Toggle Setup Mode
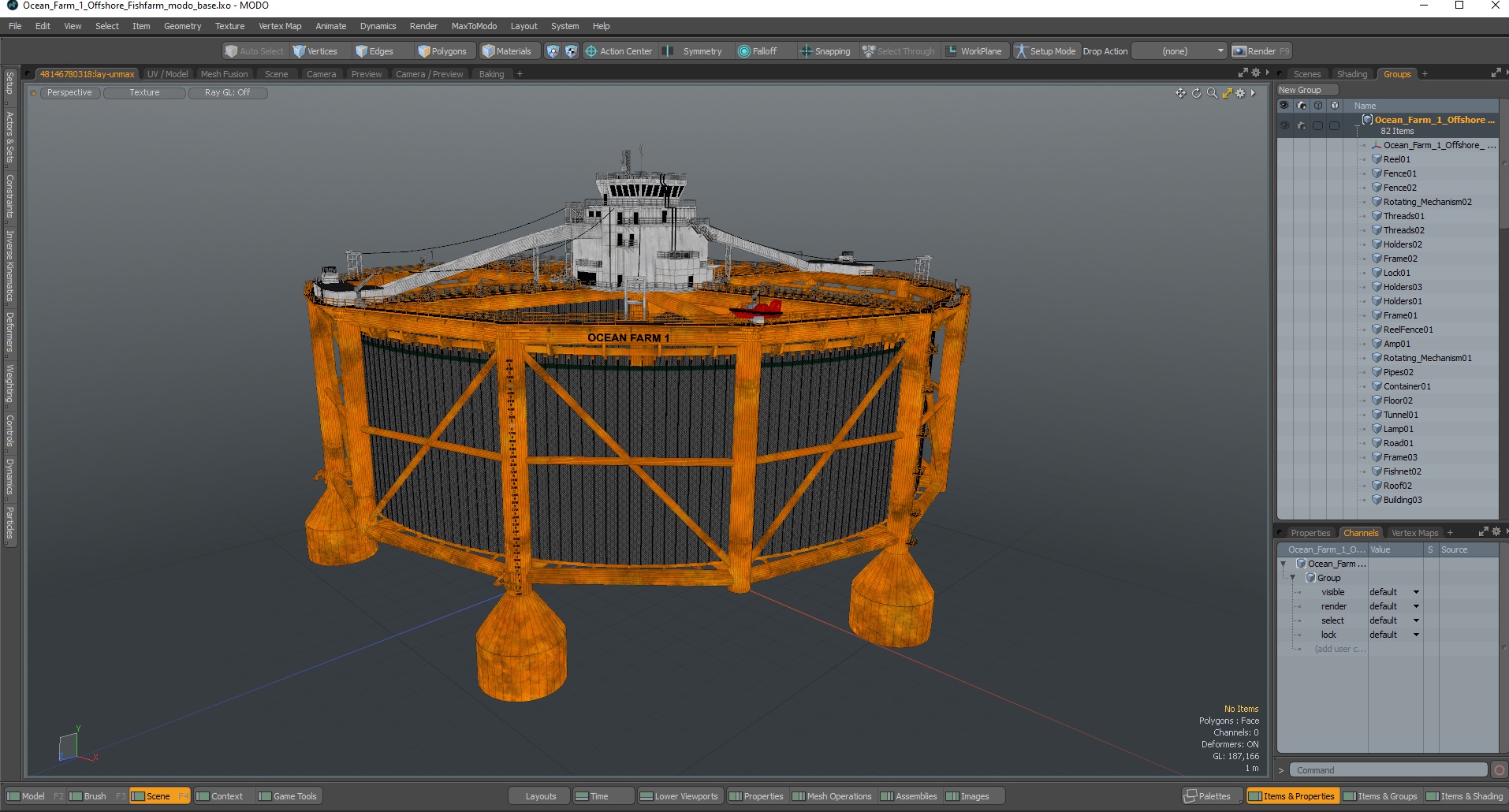 pyautogui.click(x=1045, y=51)
